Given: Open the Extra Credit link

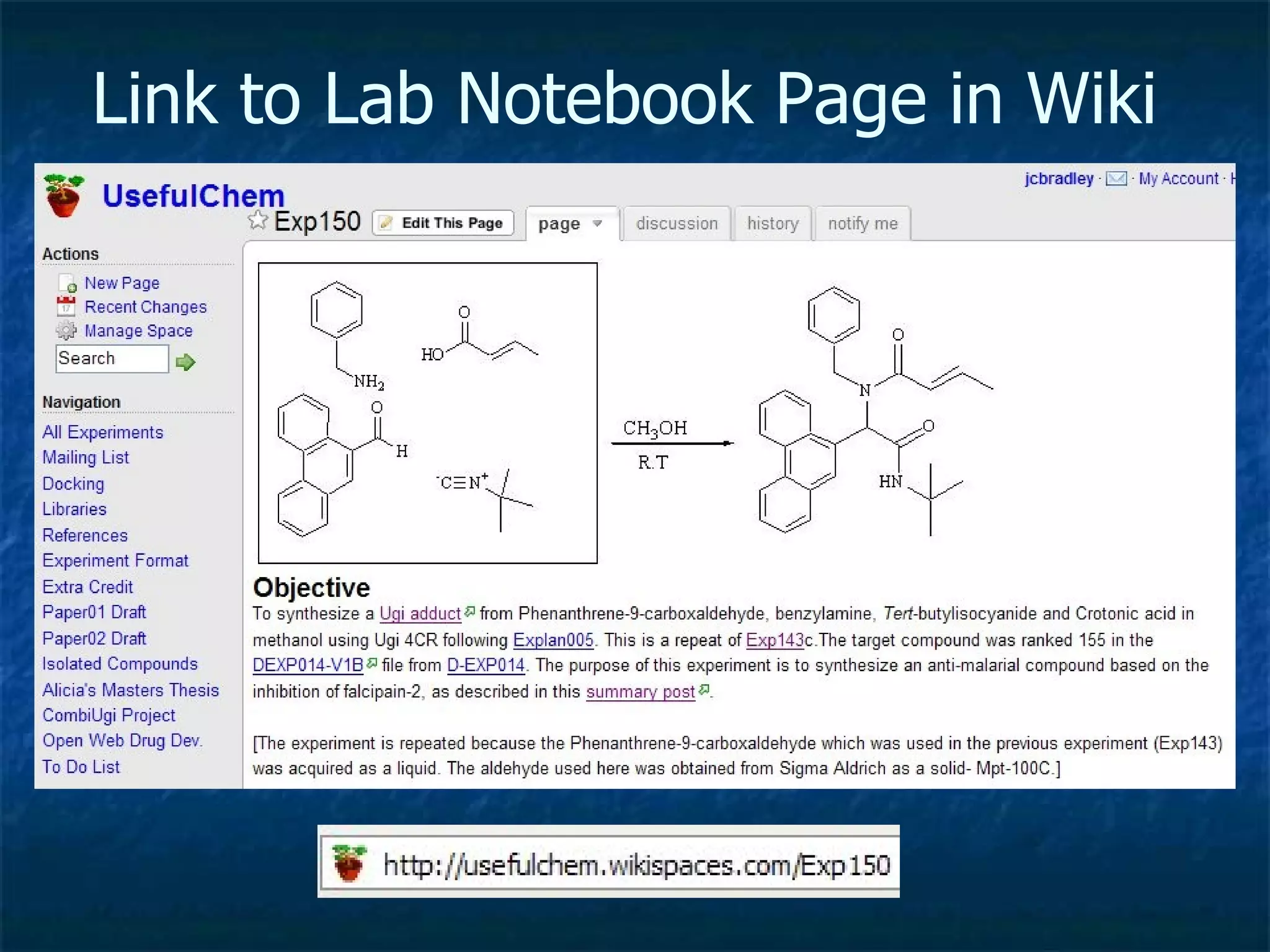Looking at the screenshot, I should [87, 586].
